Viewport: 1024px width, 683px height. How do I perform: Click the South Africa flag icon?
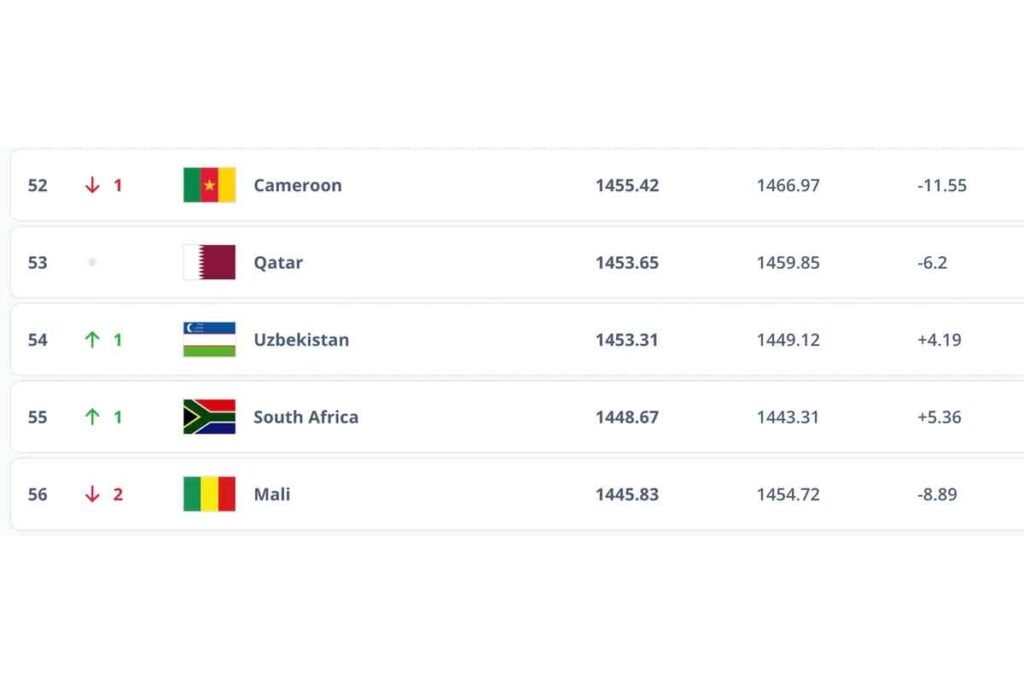pos(209,417)
